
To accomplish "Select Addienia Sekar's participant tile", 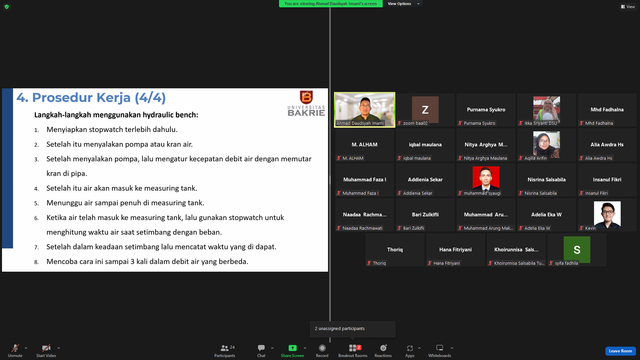I will tap(425, 180).
